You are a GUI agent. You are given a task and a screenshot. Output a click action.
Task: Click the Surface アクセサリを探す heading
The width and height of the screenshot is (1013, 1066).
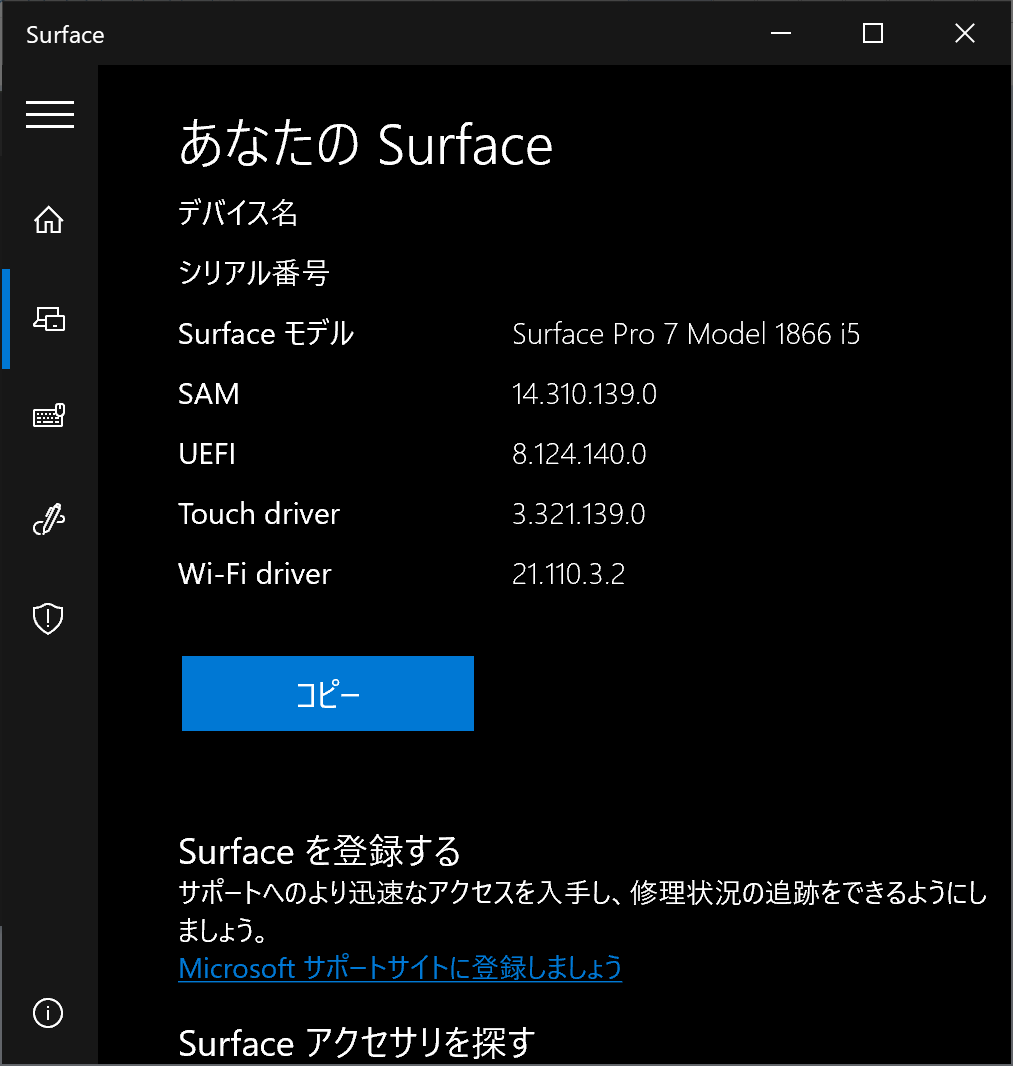(x=357, y=1043)
